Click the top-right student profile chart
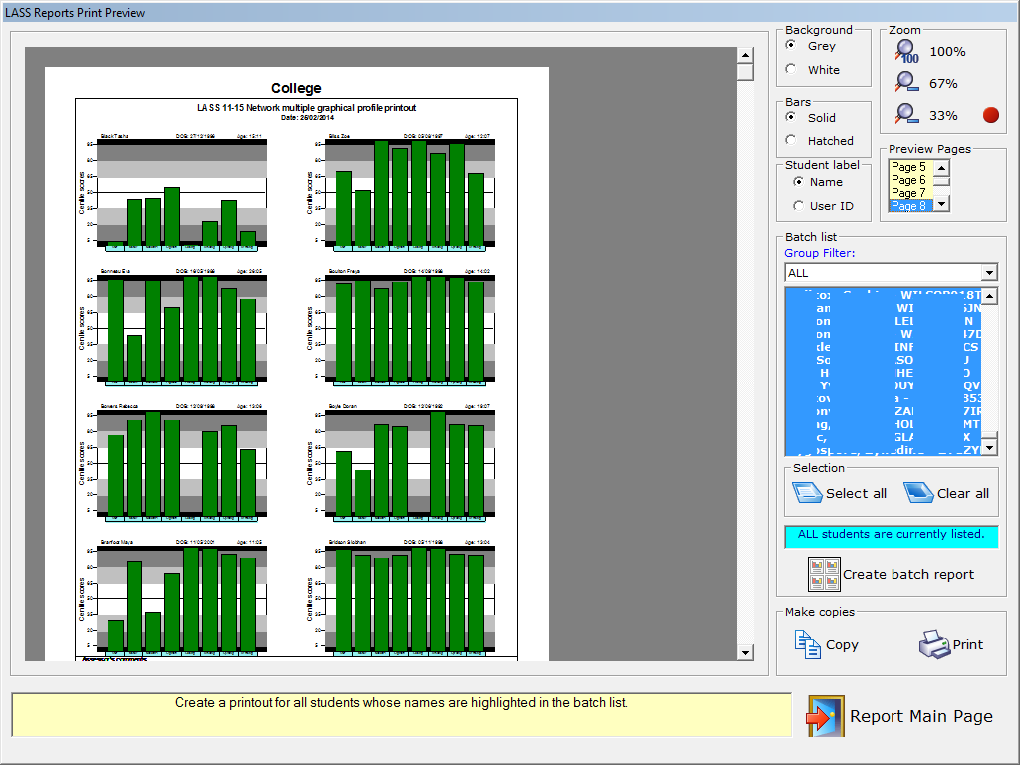1020x765 pixels. (x=401, y=192)
